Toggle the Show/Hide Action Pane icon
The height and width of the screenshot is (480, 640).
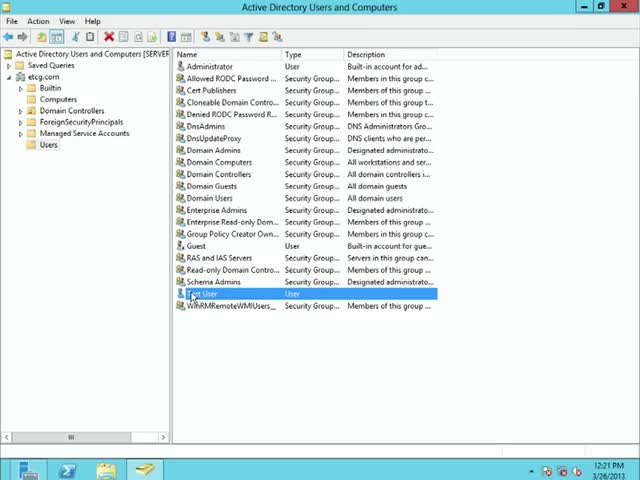point(186,37)
